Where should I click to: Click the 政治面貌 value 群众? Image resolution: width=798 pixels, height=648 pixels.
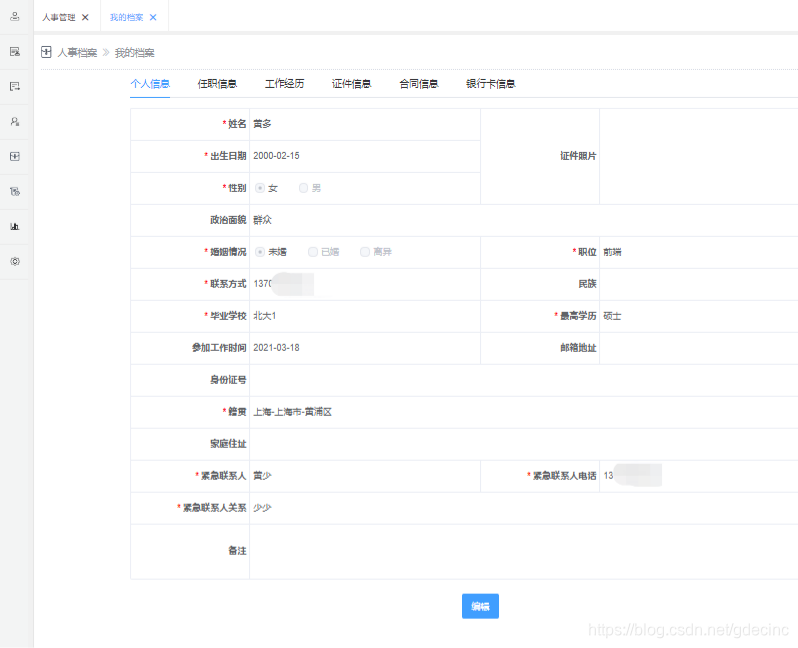click(263, 220)
